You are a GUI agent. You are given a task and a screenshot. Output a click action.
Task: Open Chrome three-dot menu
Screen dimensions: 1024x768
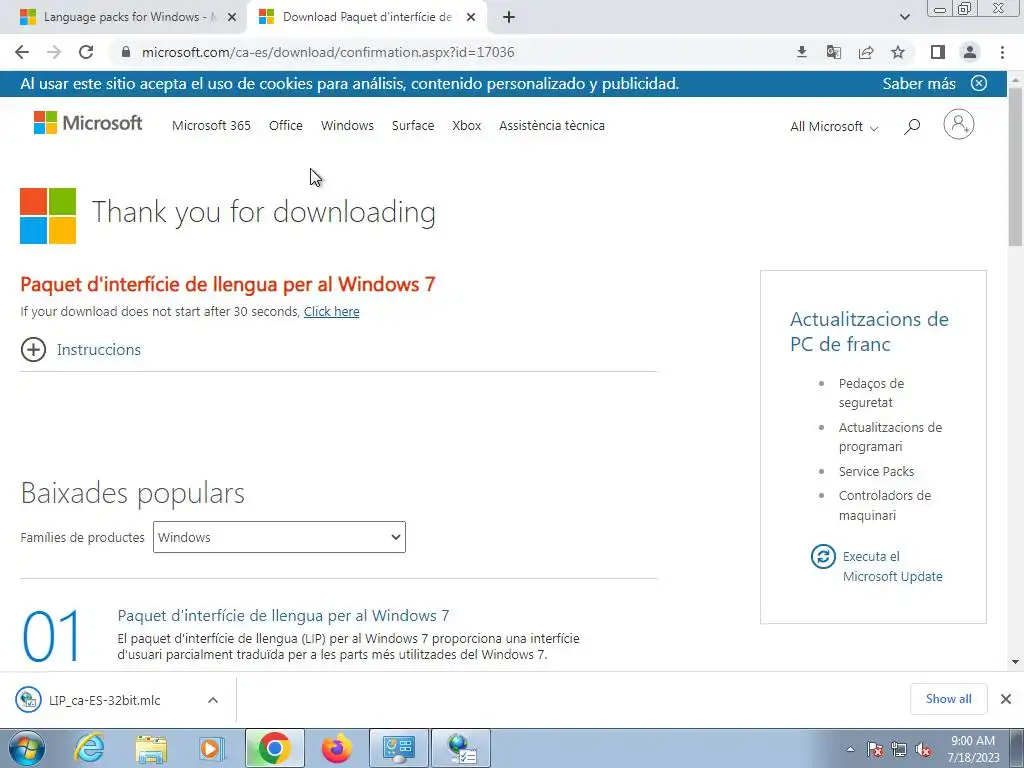click(x=1002, y=52)
